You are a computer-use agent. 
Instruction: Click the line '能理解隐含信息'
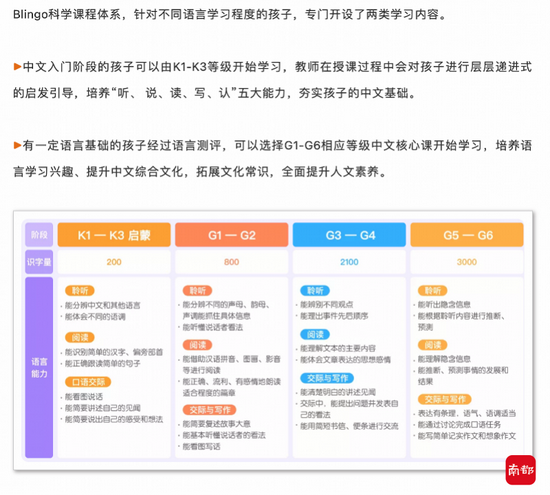point(444,359)
